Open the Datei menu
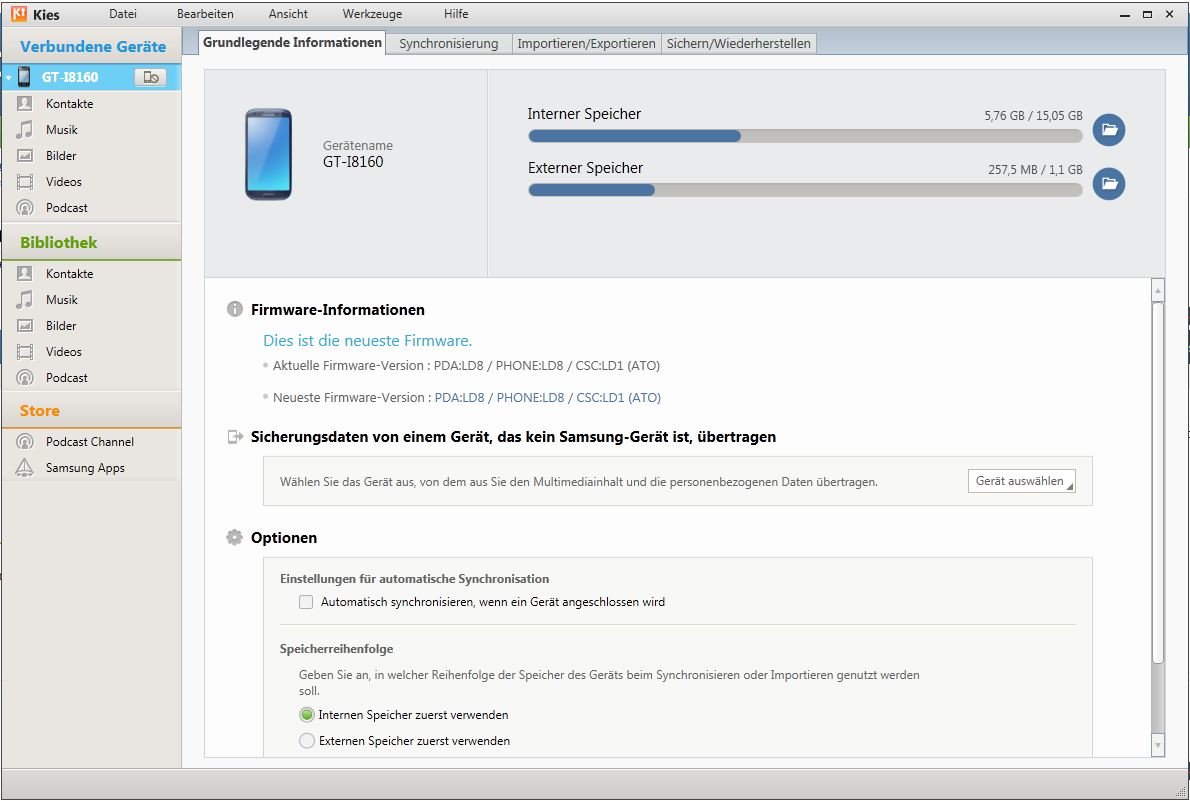Viewport: 1190px width, 801px height. click(x=123, y=14)
